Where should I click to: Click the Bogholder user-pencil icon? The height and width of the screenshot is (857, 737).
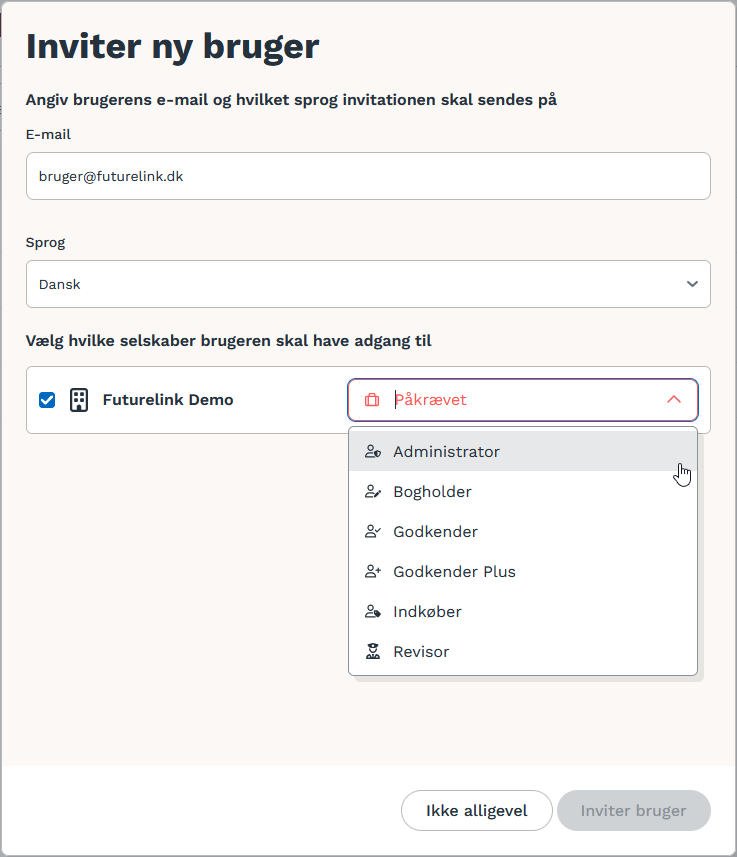(373, 491)
